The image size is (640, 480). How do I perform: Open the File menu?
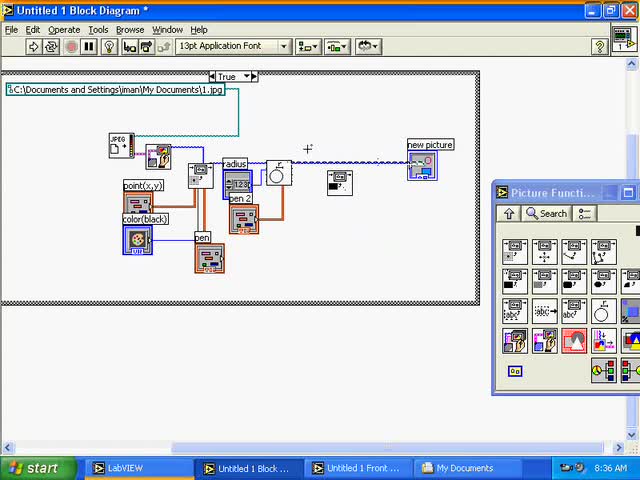click(11, 30)
